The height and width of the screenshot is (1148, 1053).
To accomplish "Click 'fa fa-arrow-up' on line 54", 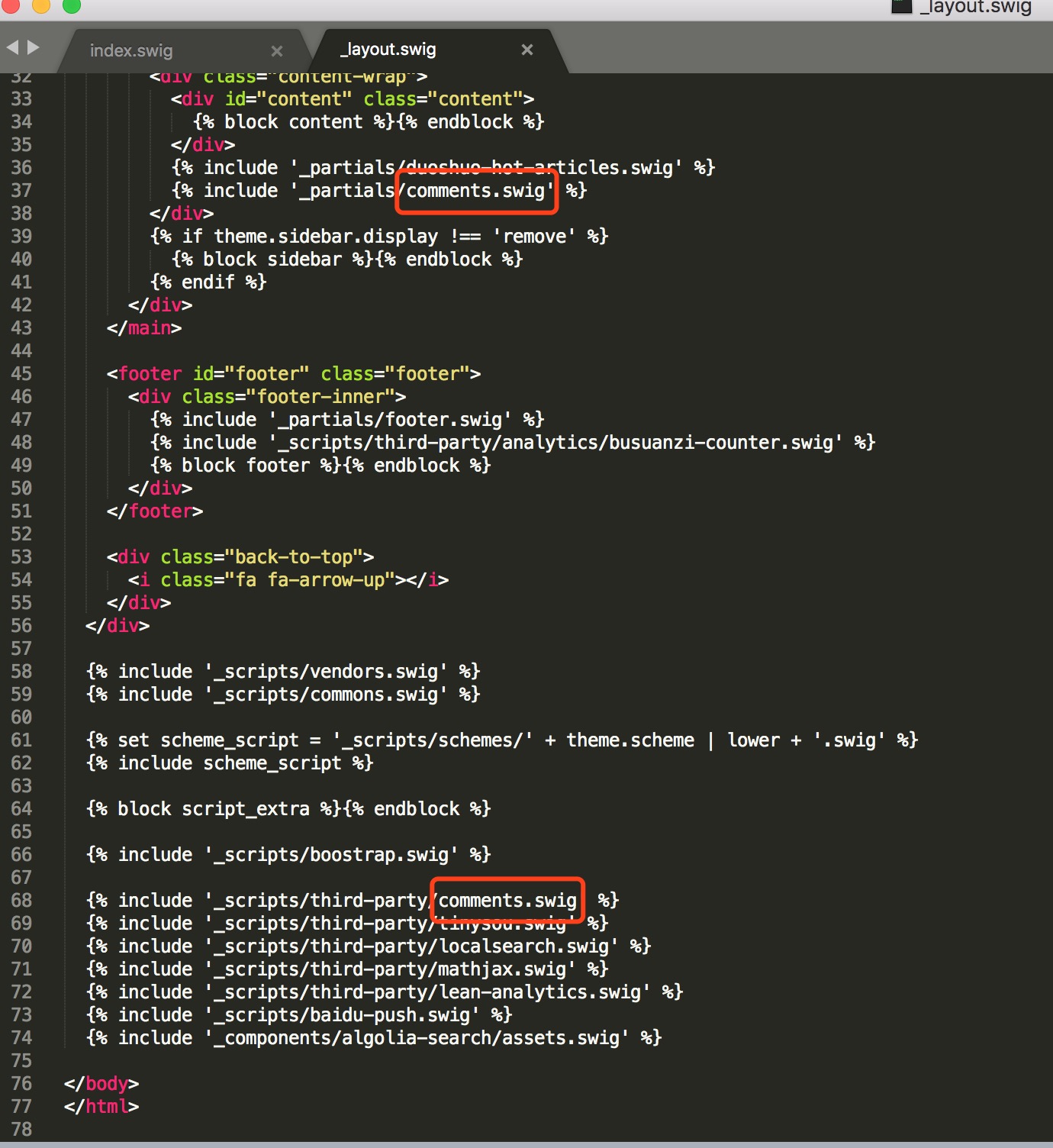I will [310, 580].
